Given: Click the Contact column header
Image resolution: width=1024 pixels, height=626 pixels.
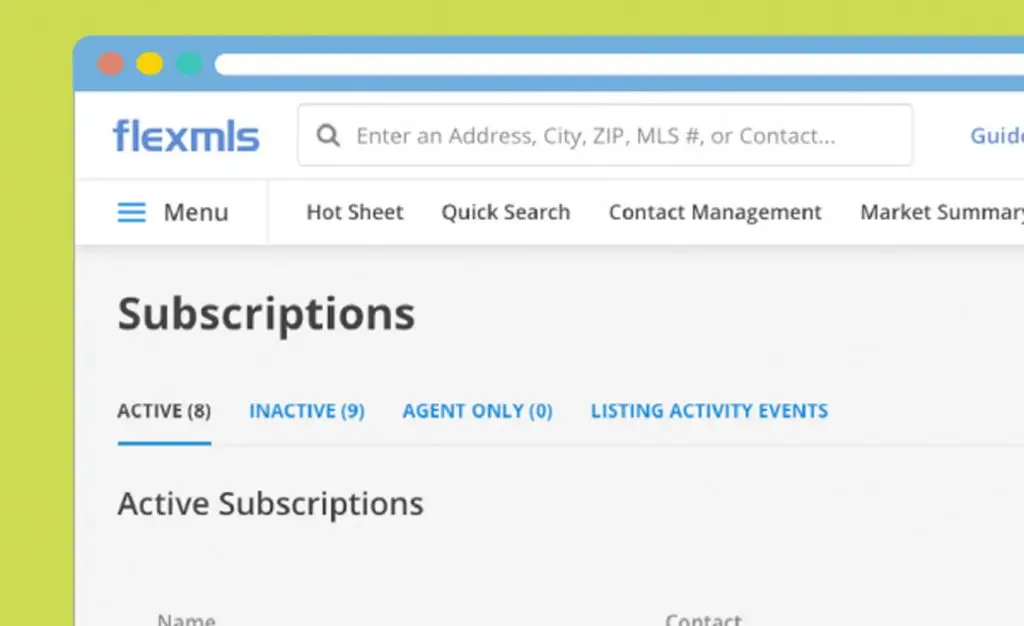Looking at the screenshot, I should click(x=703, y=619).
